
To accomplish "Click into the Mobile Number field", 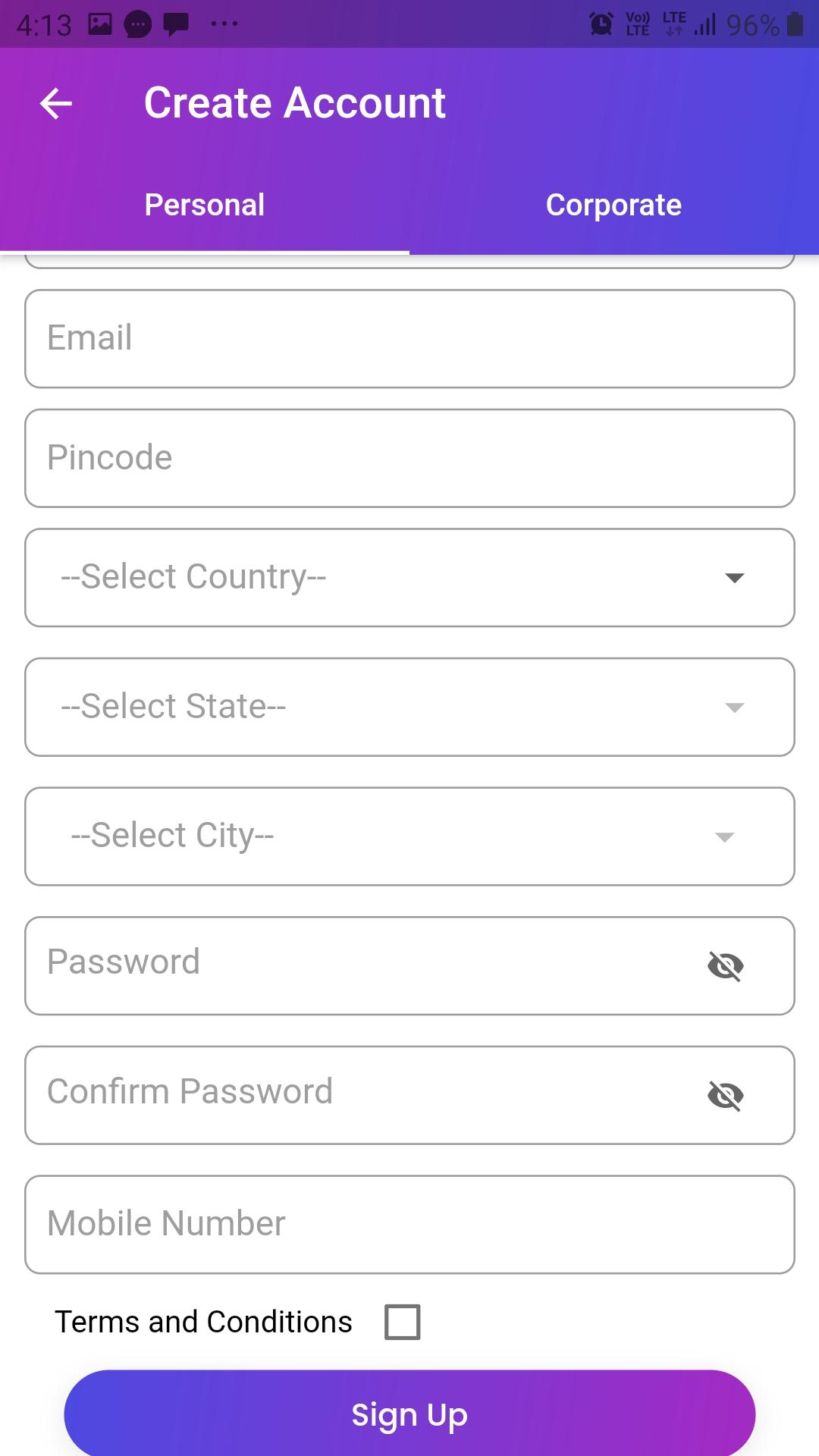I will (409, 1224).
